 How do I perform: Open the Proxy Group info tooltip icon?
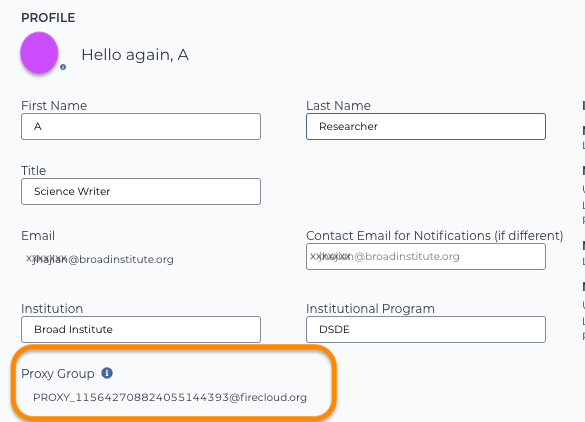pyautogui.click(x=107, y=373)
